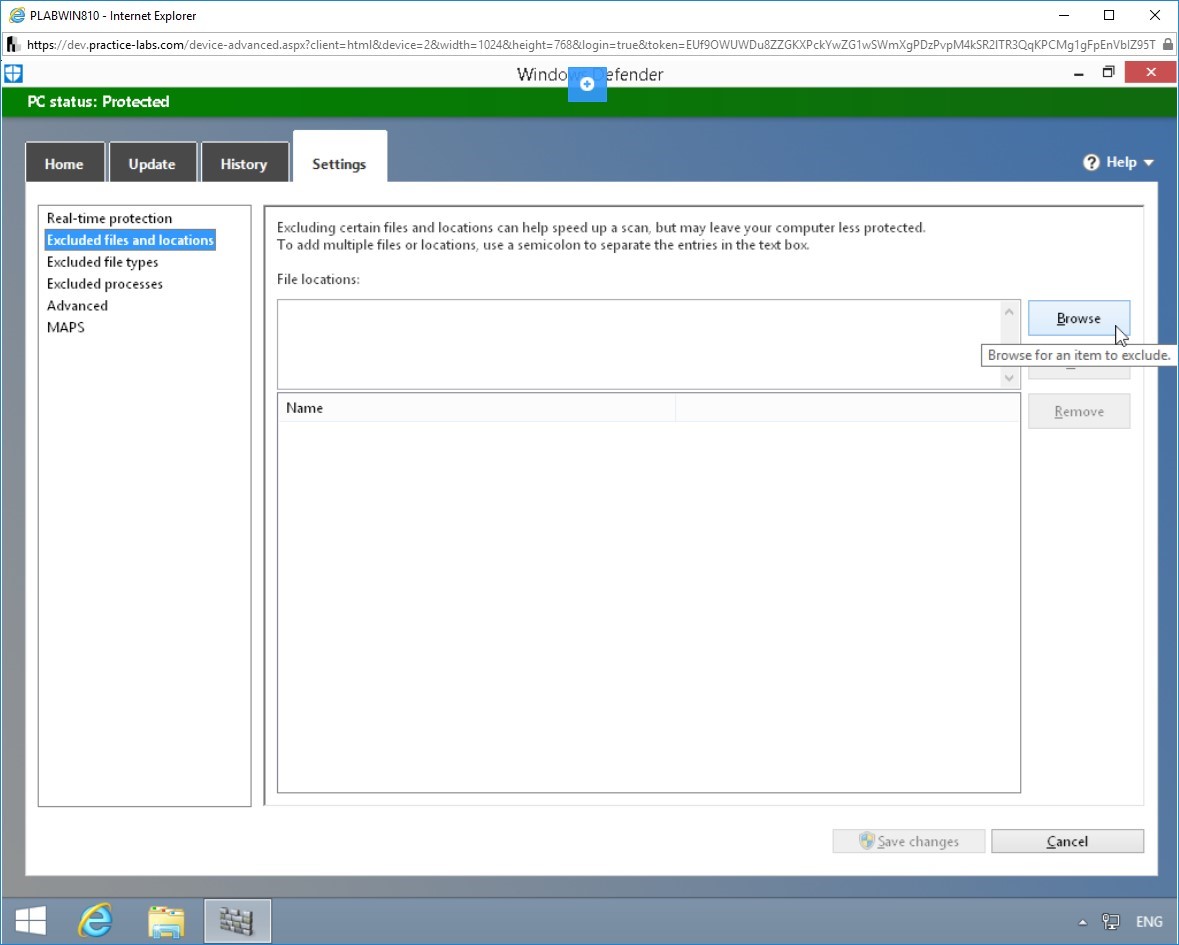The width and height of the screenshot is (1179, 945).
Task: Launch Internet Explorer from taskbar
Action: click(x=95, y=920)
